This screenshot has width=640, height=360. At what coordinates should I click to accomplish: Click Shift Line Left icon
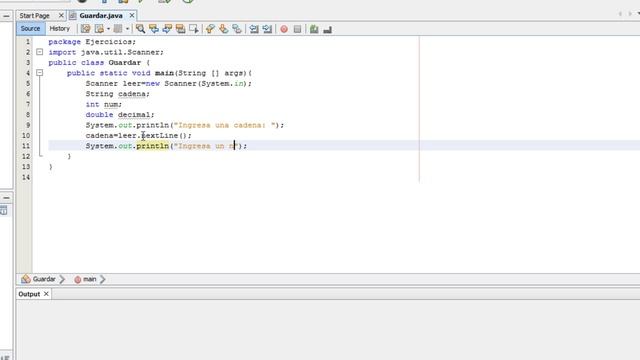click(254, 29)
